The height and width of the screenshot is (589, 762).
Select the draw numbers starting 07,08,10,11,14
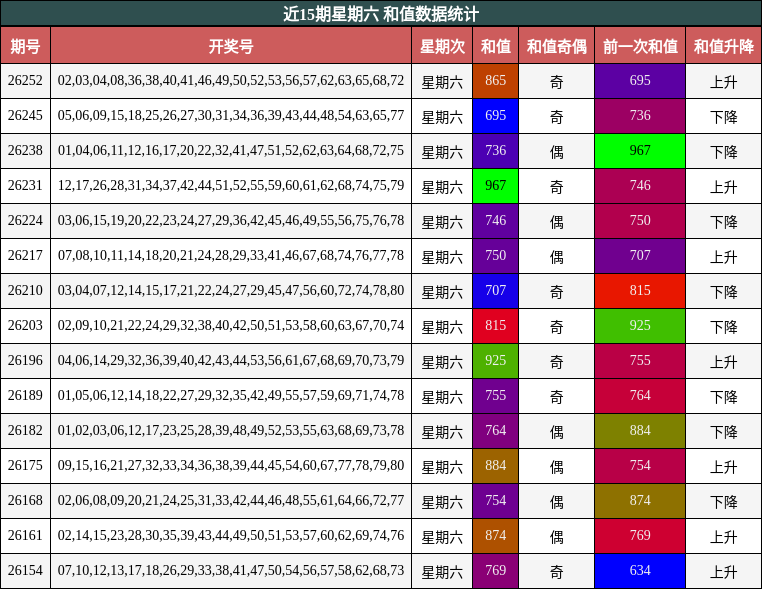pos(231,255)
